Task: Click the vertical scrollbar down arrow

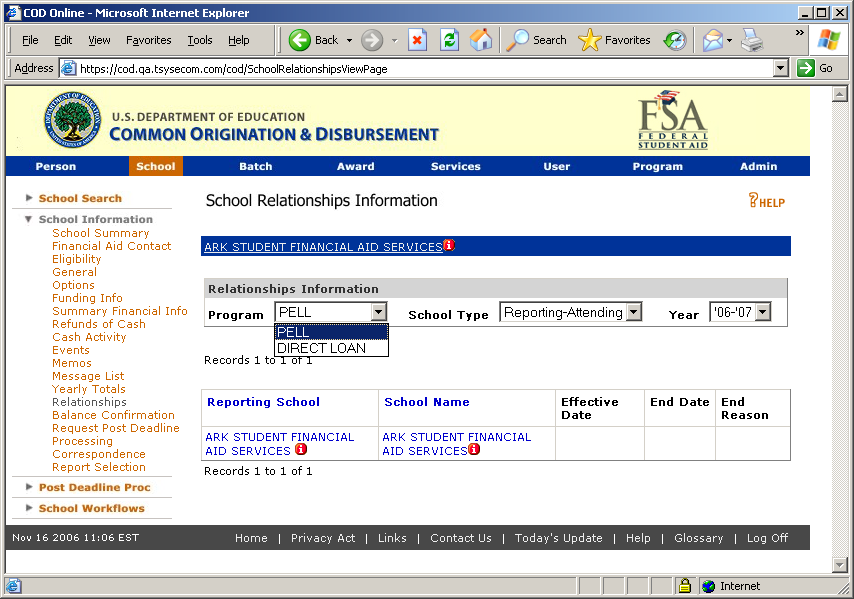Action: (840, 565)
